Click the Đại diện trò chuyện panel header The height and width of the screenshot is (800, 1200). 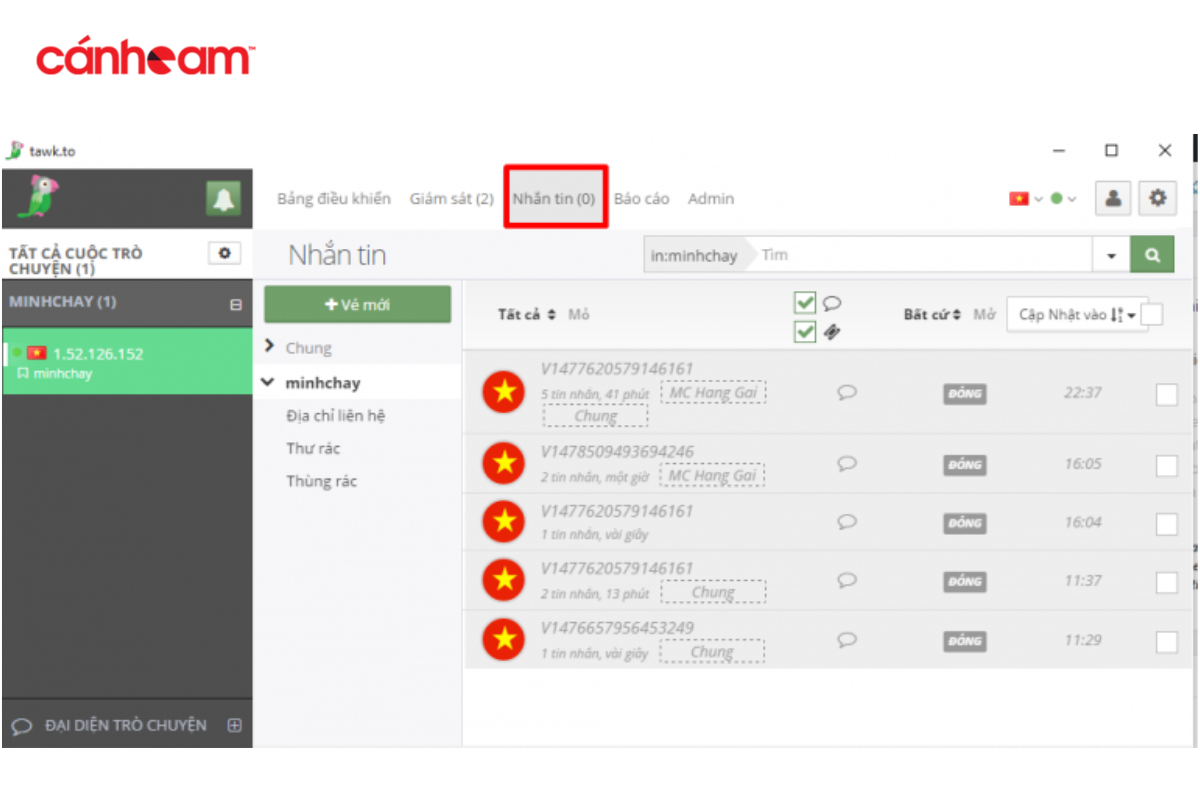click(127, 726)
